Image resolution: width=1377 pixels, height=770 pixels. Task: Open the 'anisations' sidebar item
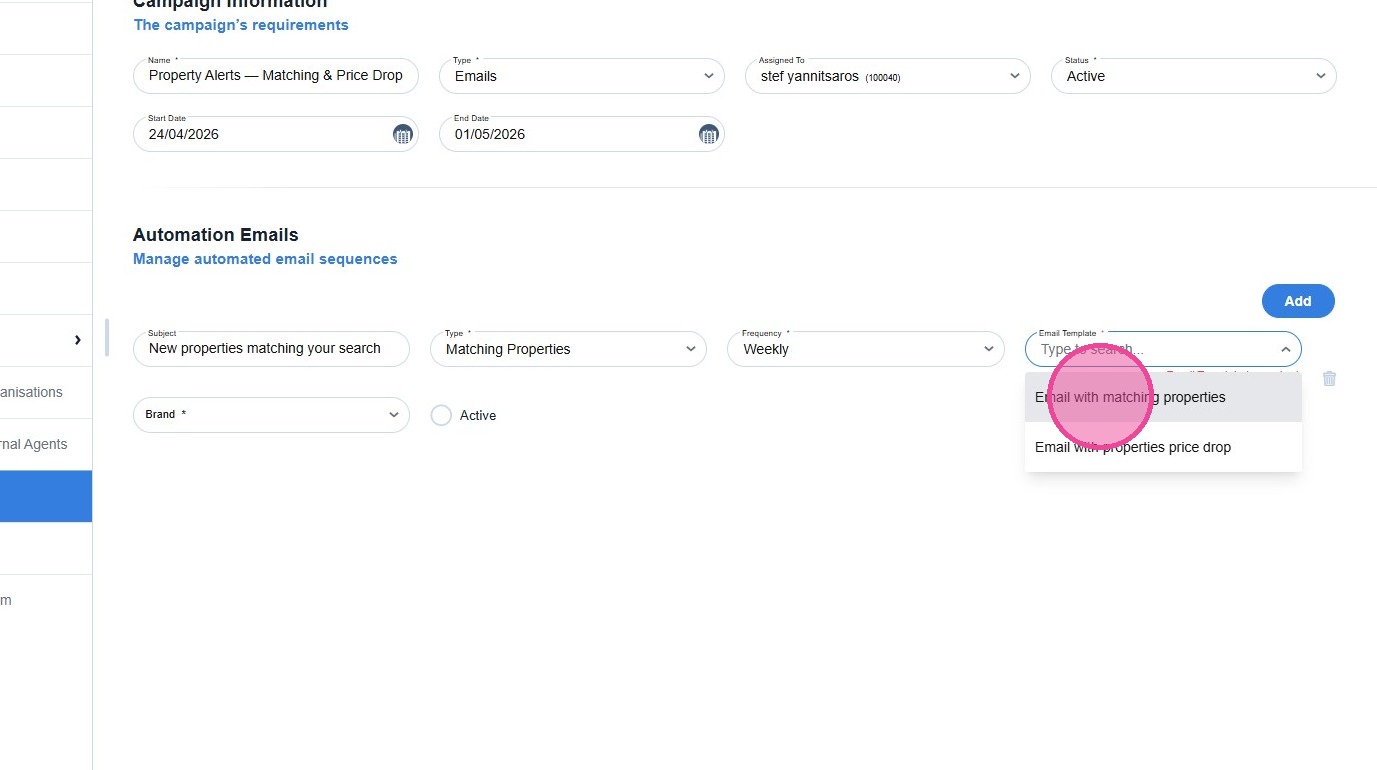pyautogui.click(x=46, y=392)
